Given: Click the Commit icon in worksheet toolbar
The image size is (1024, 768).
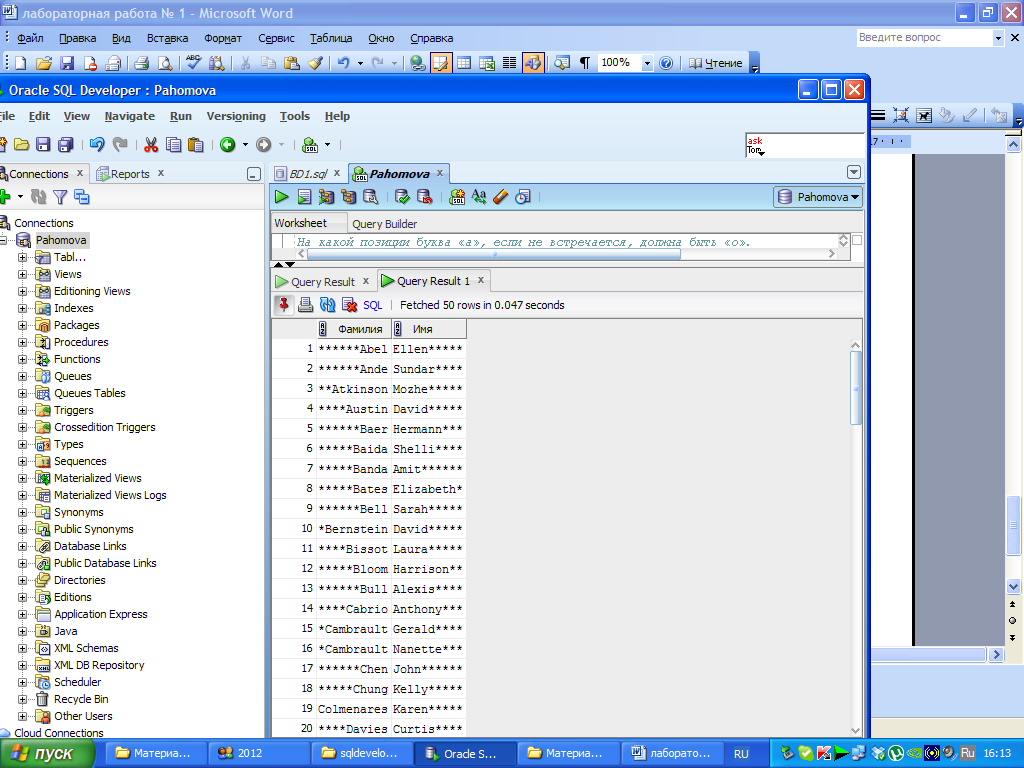Looking at the screenshot, I should [402, 197].
